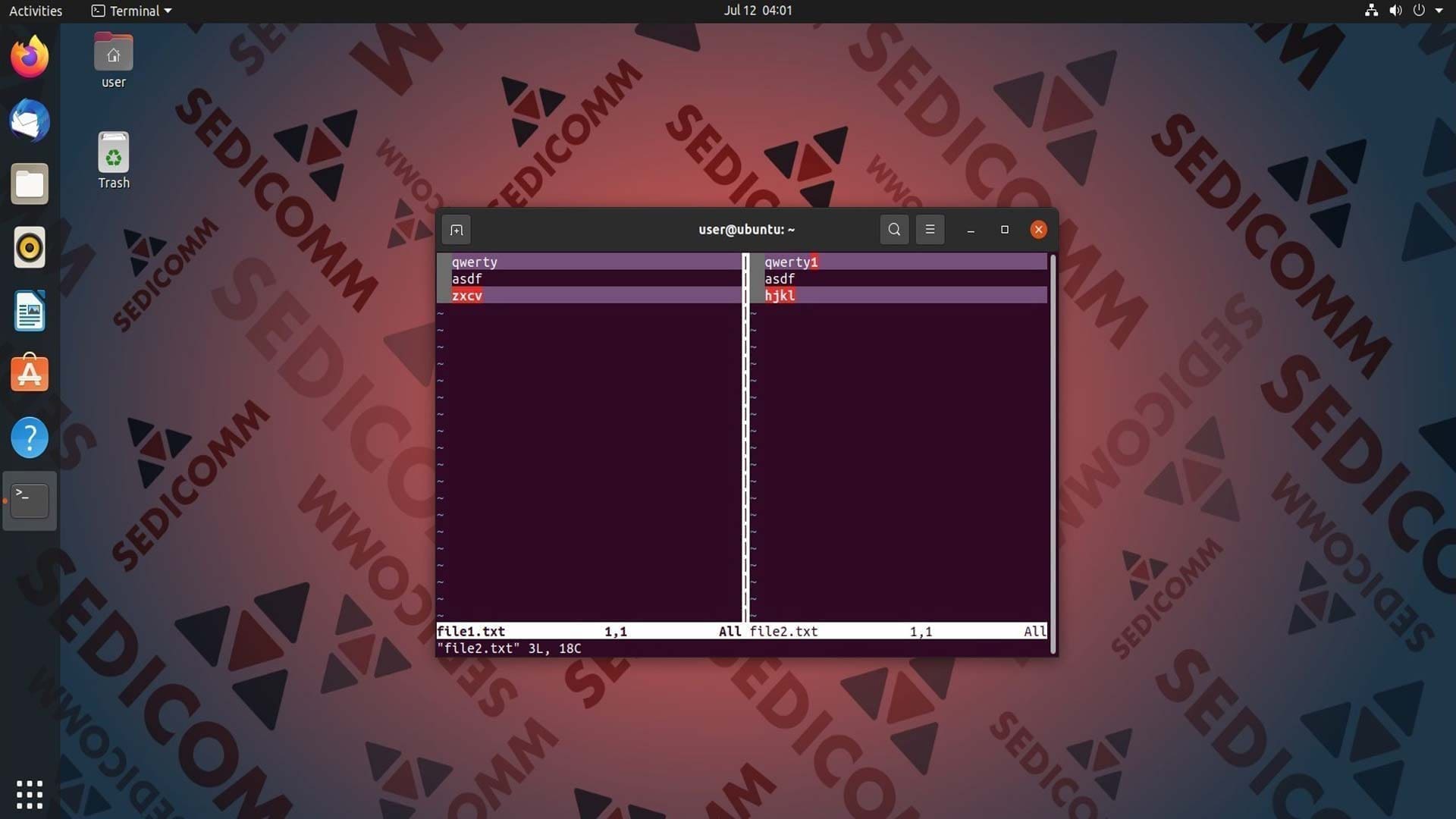Screen dimensions: 1456x819
Task: Open the terminal hamburger menu
Action: [x=930, y=230]
